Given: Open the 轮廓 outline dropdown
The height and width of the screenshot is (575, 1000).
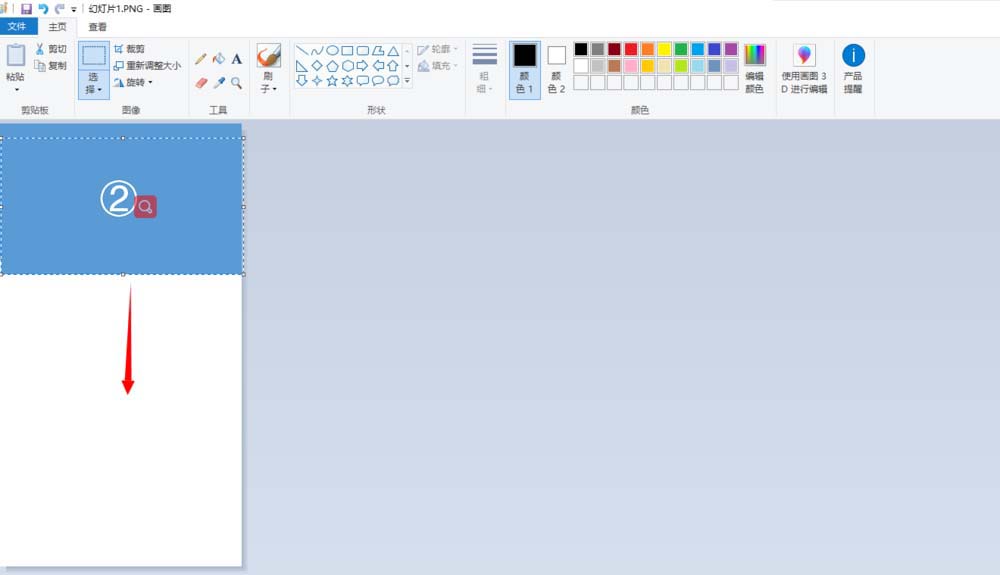Looking at the screenshot, I should [438, 49].
